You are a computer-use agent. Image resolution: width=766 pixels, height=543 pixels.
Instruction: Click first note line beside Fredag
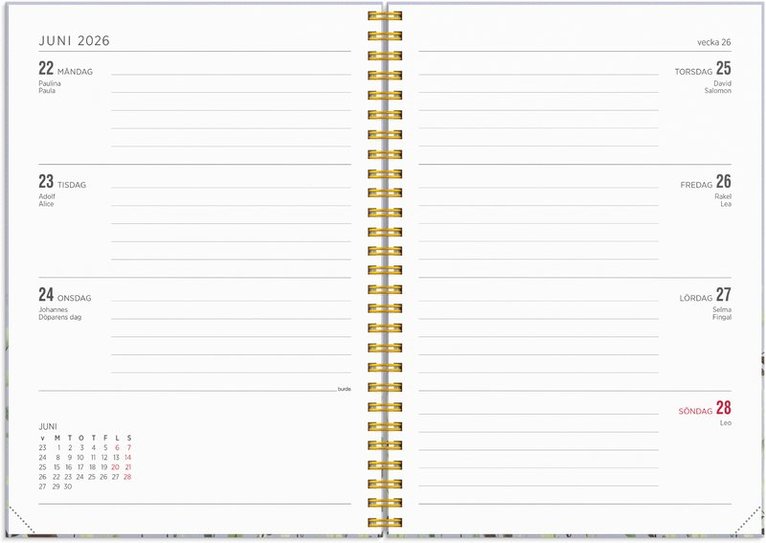pyautogui.click(x=538, y=186)
